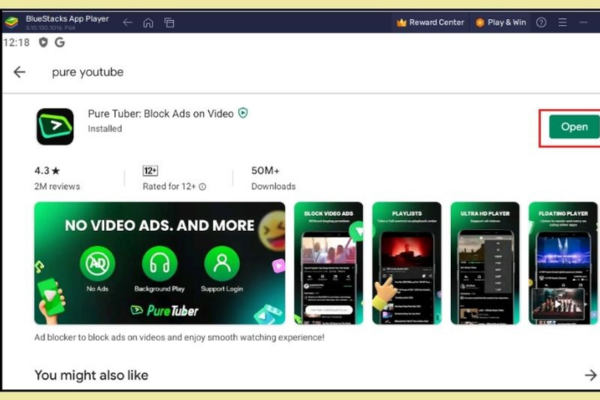Click the Google G icon in status bar
The height and width of the screenshot is (400, 600).
60,42
